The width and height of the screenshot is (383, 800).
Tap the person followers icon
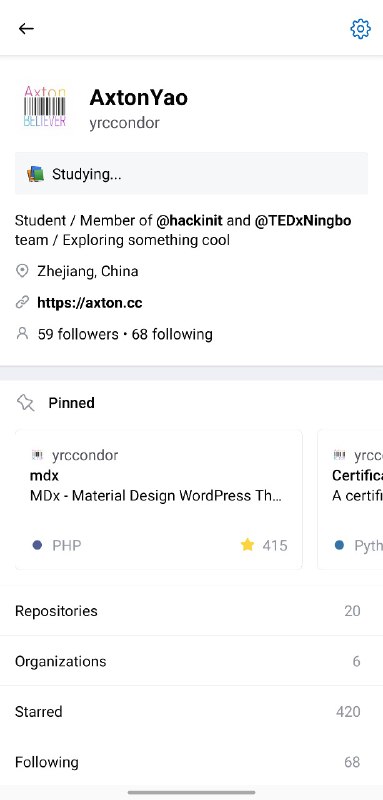click(22, 334)
